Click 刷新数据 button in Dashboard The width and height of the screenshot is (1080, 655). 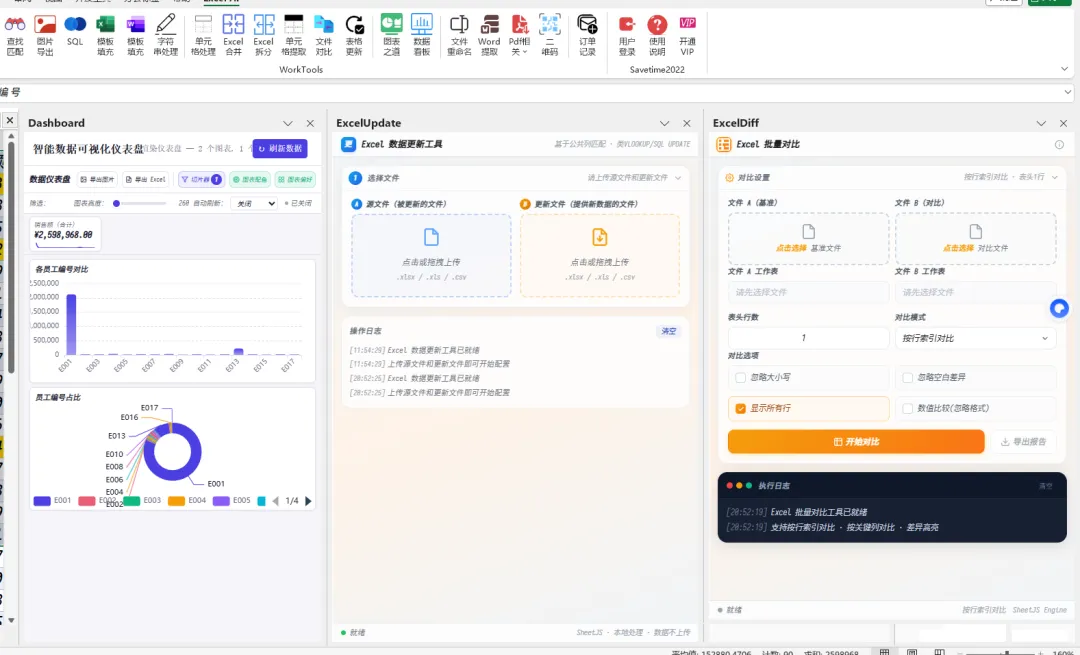pyautogui.click(x=280, y=149)
